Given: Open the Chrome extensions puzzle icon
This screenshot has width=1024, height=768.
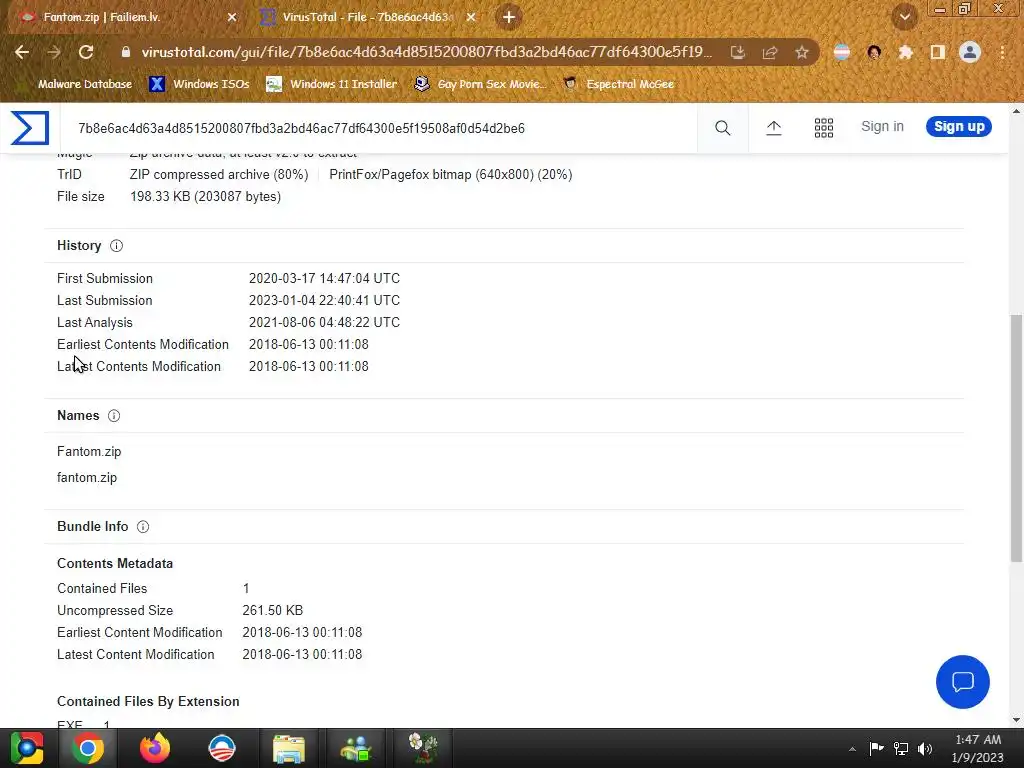Looking at the screenshot, I should click(x=905, y=52).
